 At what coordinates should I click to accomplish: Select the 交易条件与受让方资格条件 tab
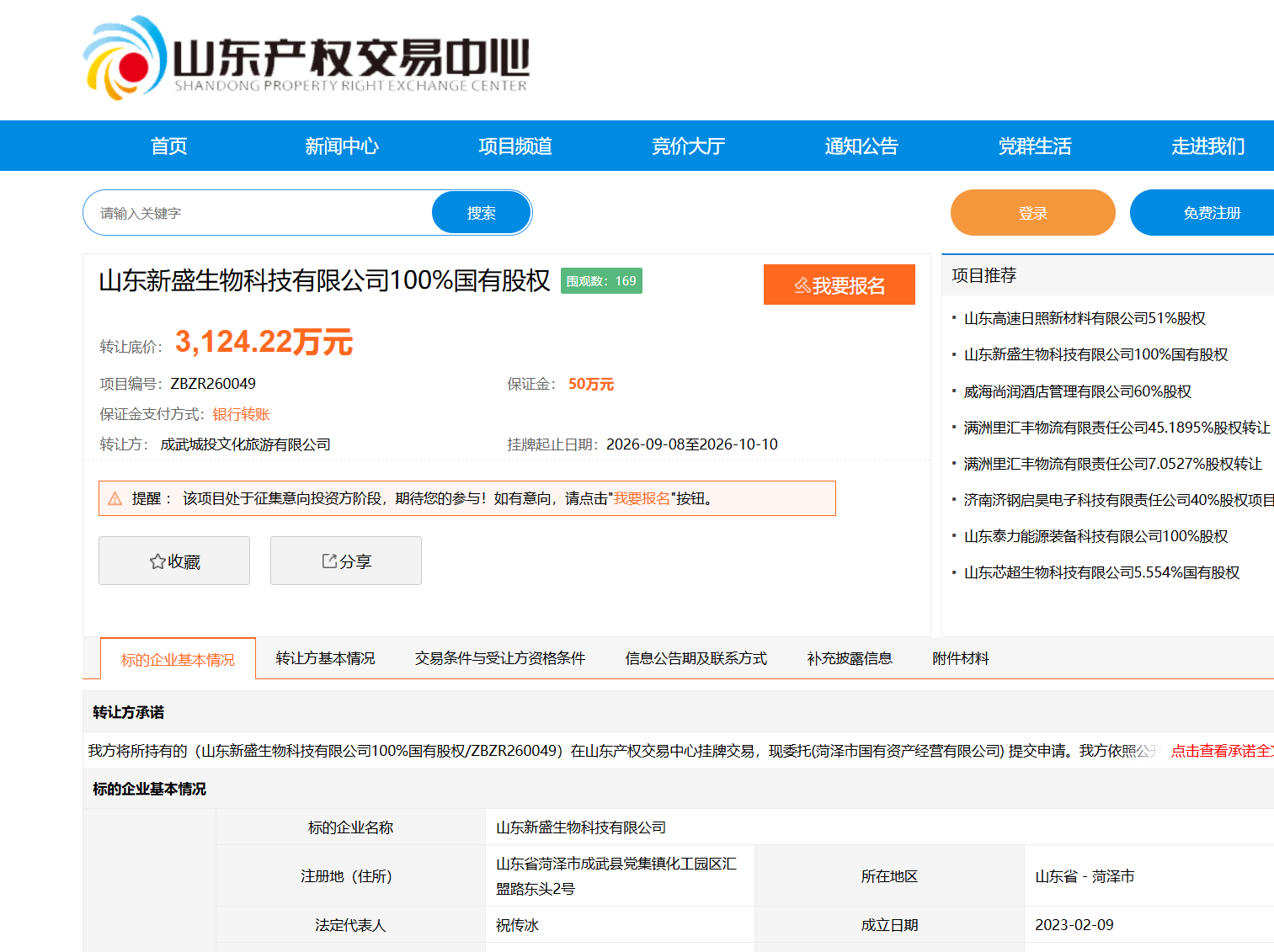[x=499, y=658]
